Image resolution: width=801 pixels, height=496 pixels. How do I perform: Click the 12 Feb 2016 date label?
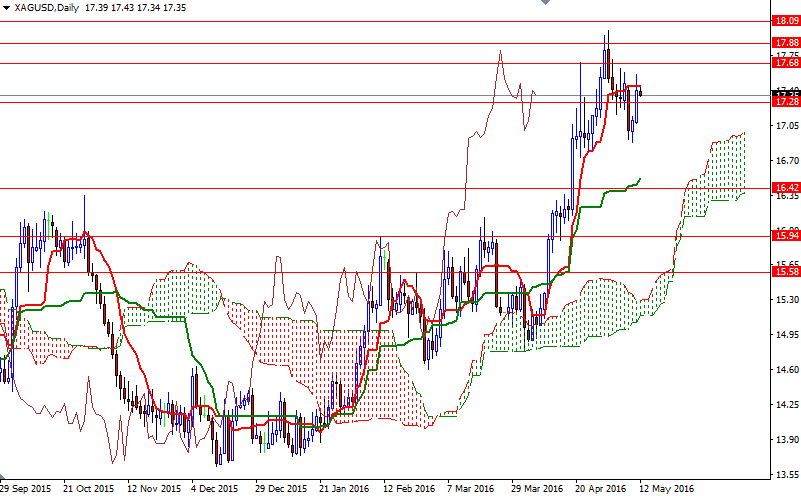click(409, 489)
